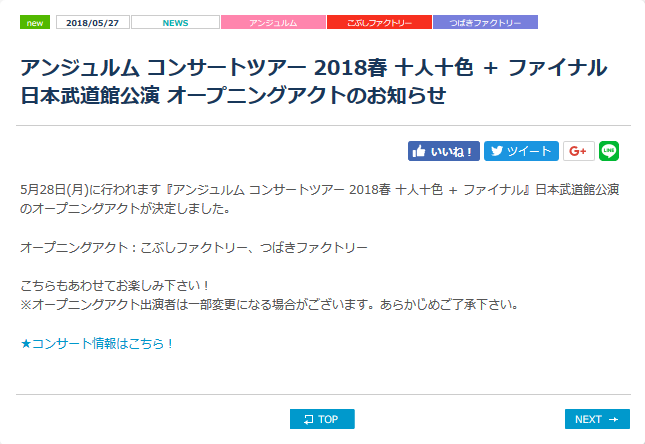
Task: Share via the Twitter ツイート button
Action: pyautogui.click(x=521, y=151)
